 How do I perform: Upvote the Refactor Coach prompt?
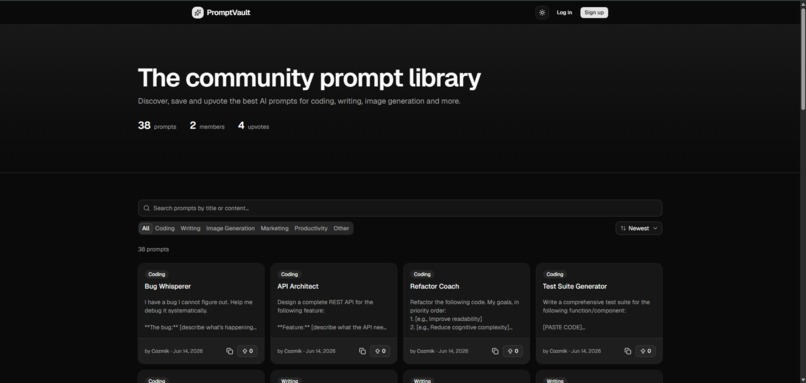click(x=513, y=351)
